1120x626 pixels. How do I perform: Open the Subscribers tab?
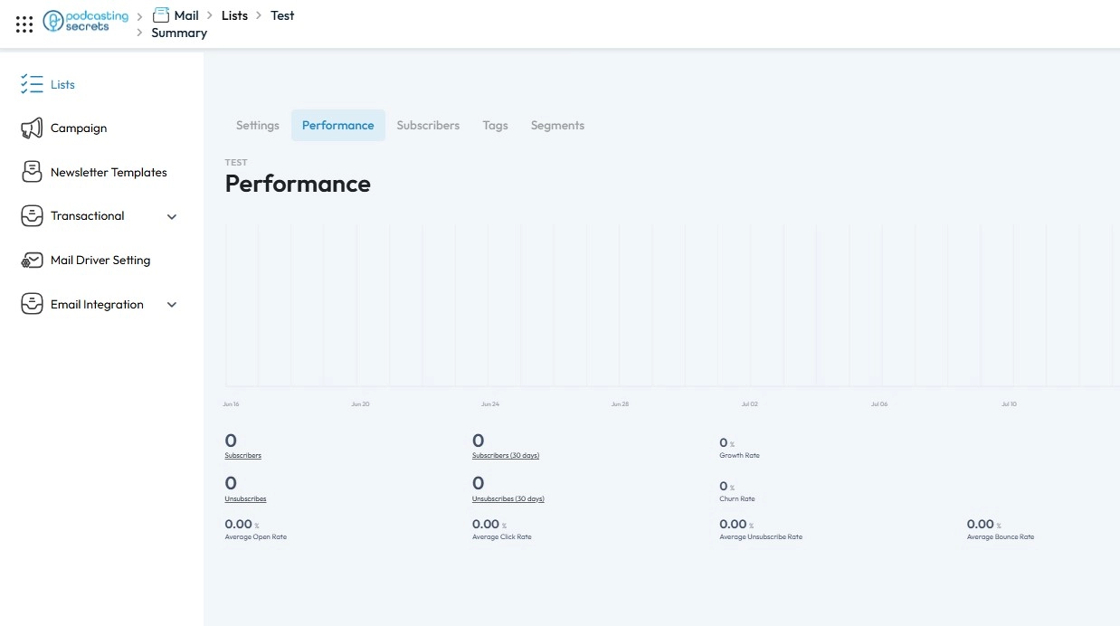(428, 125)
